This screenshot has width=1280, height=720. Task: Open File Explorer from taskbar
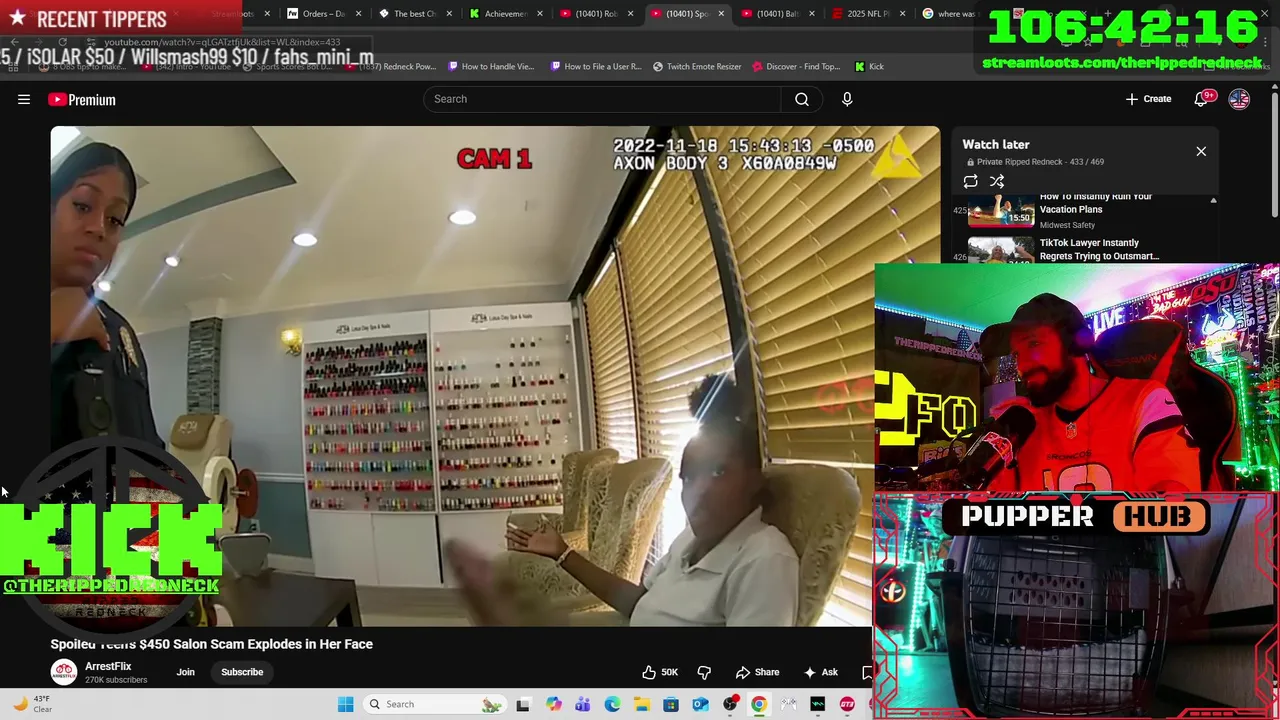[641, 704]
